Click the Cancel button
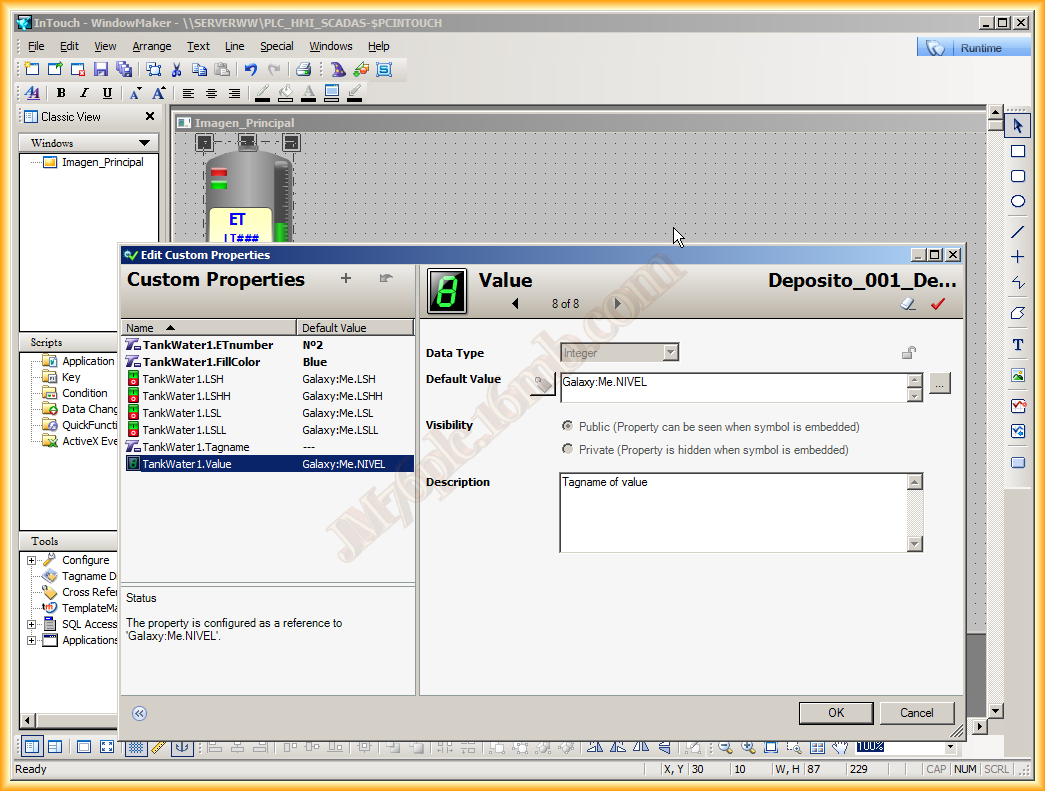 pyautogui.click(x=916, y=713)
